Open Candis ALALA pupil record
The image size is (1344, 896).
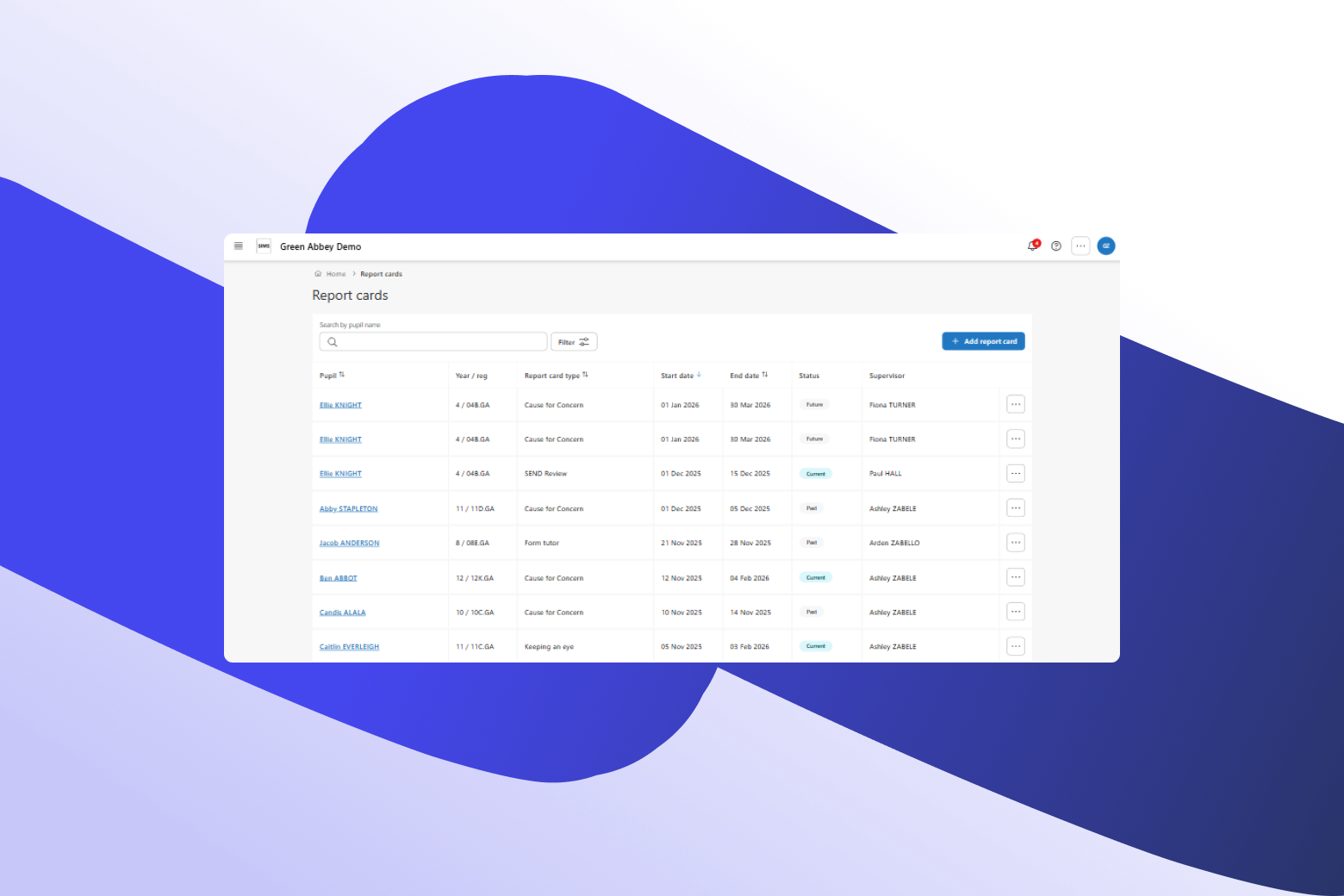coord(342,613)
